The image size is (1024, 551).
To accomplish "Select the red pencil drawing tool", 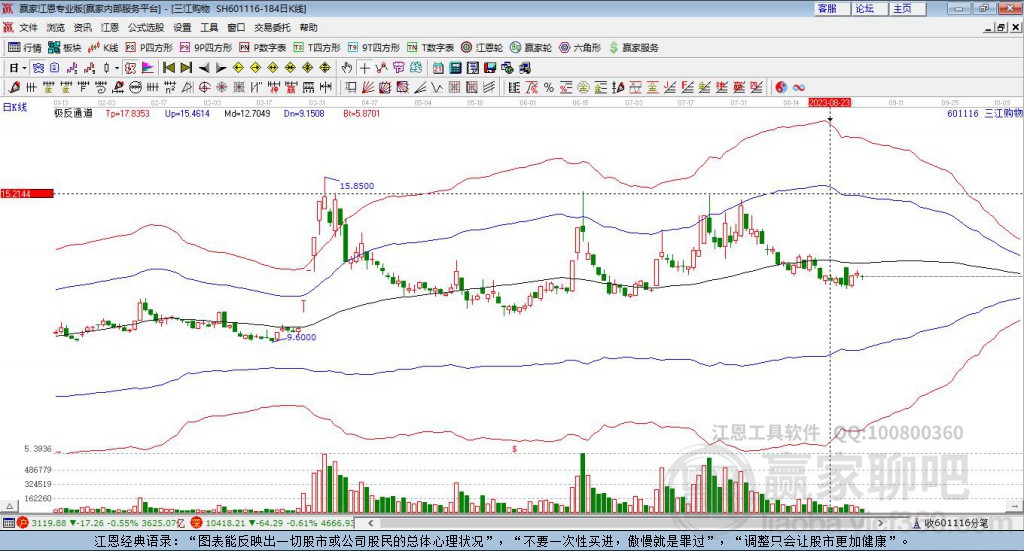I will 14,87.
